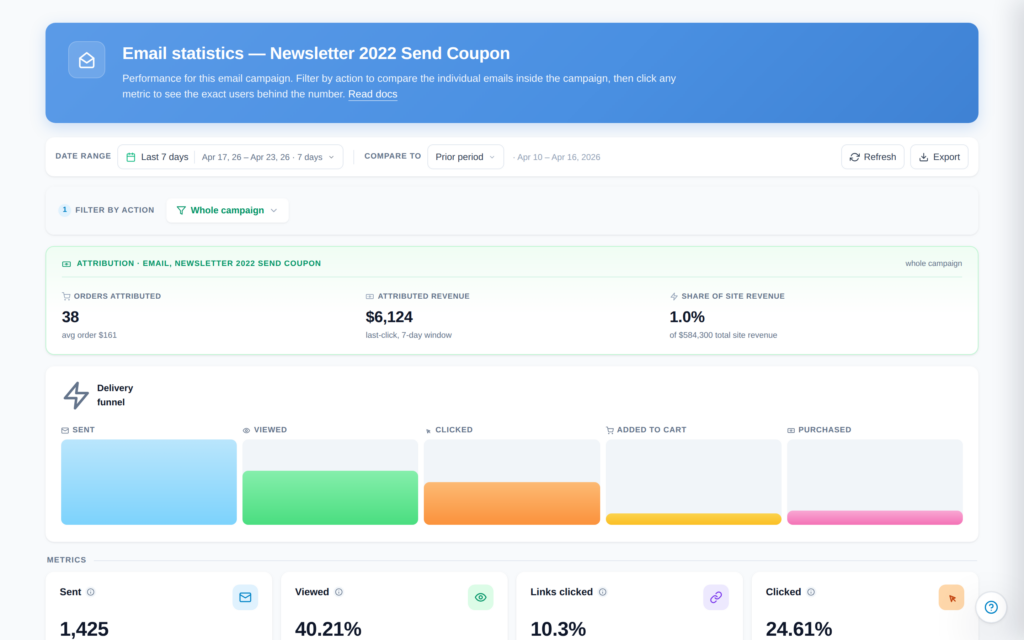
Task: Click the lightning bolt Delivery funnel icon
Action: pos(76,395)
